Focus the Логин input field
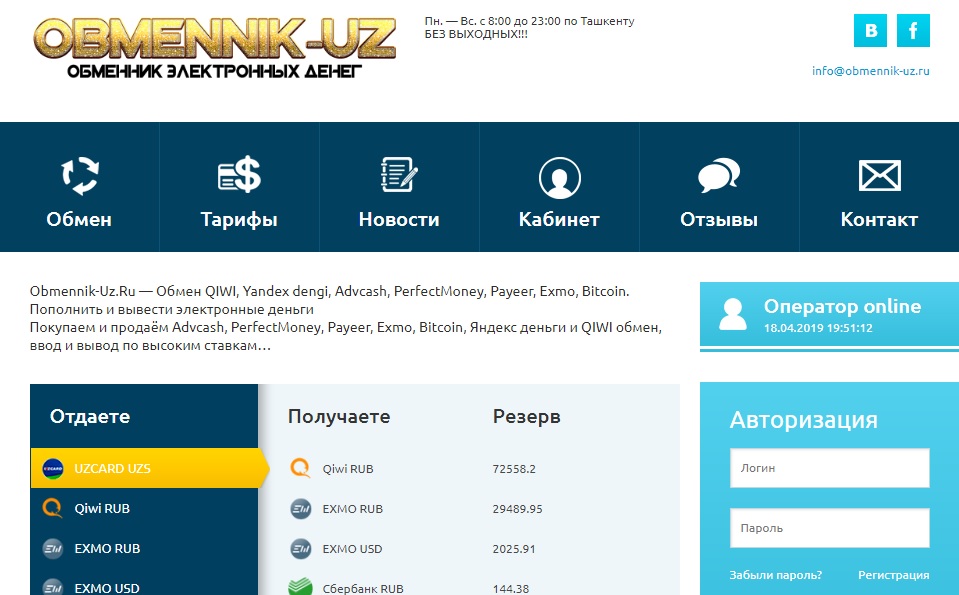The width and height of the screenshot is (959, 595). tap(829, 468)
